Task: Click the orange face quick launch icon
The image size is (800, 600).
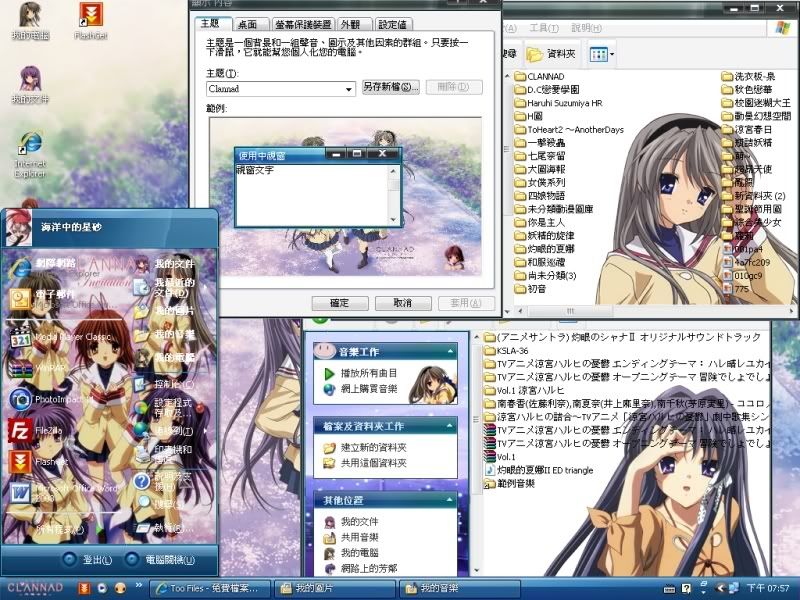Action: (x=120, y=588)
